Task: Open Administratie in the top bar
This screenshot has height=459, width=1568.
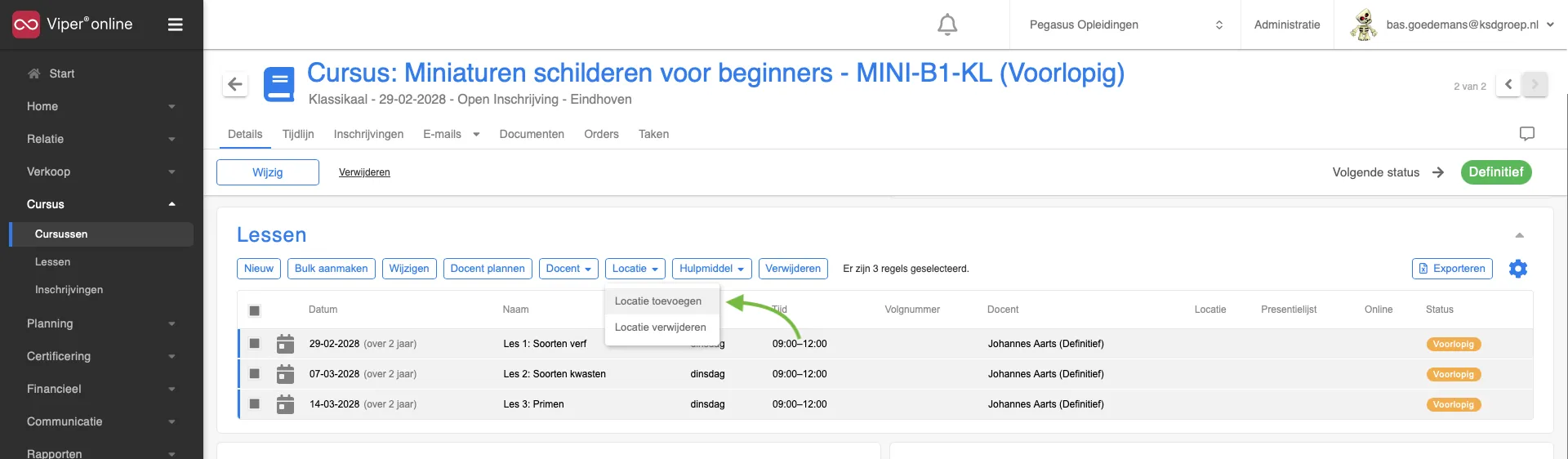Action: tap(1287, 25)
